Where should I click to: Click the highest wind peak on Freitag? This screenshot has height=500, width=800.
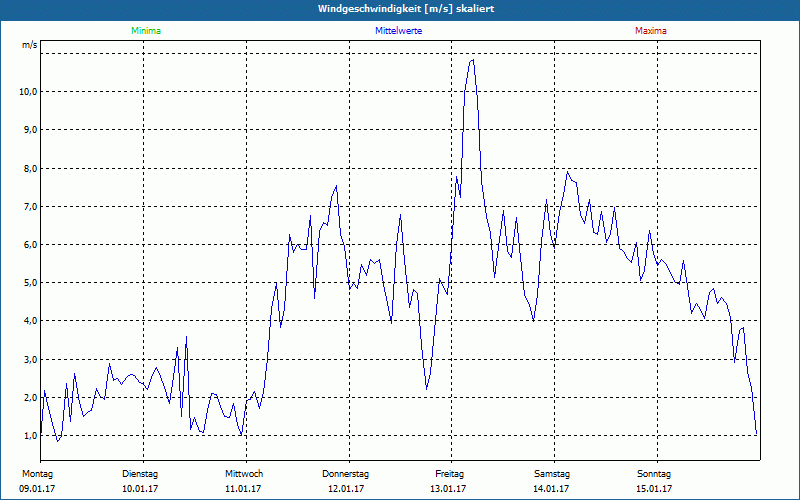[473, 60]
